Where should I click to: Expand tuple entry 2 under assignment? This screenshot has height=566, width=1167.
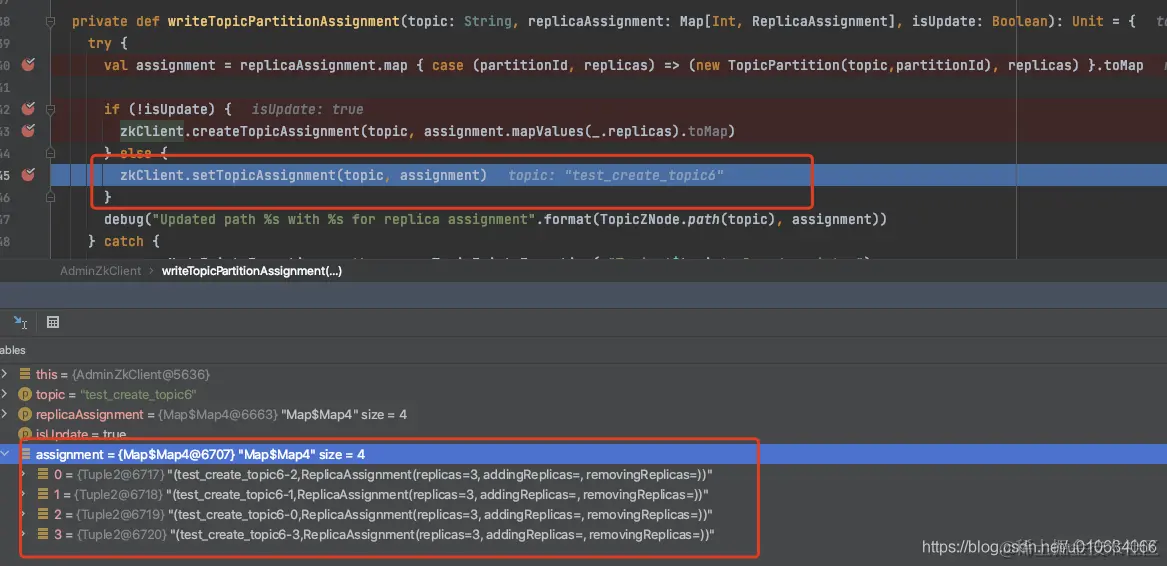point(24,514)
